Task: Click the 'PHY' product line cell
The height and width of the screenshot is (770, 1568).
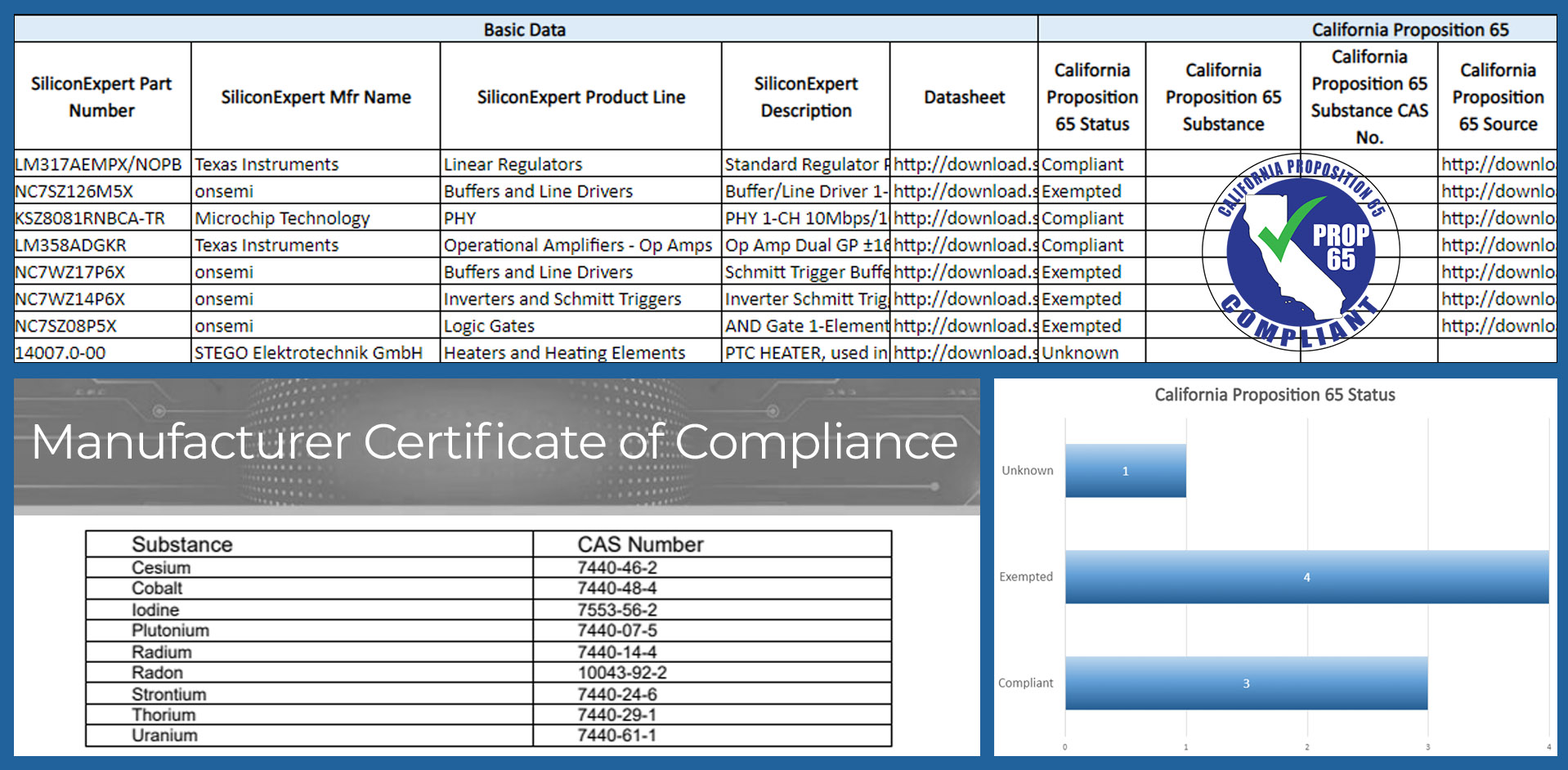Action: (x=581, y=217)
